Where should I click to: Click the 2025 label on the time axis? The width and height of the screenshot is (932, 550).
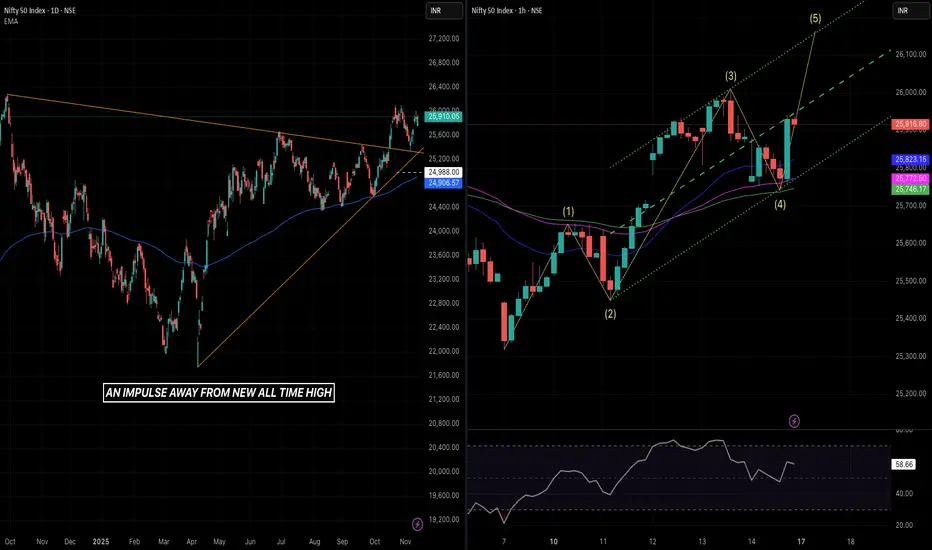[x=101, y=542]
